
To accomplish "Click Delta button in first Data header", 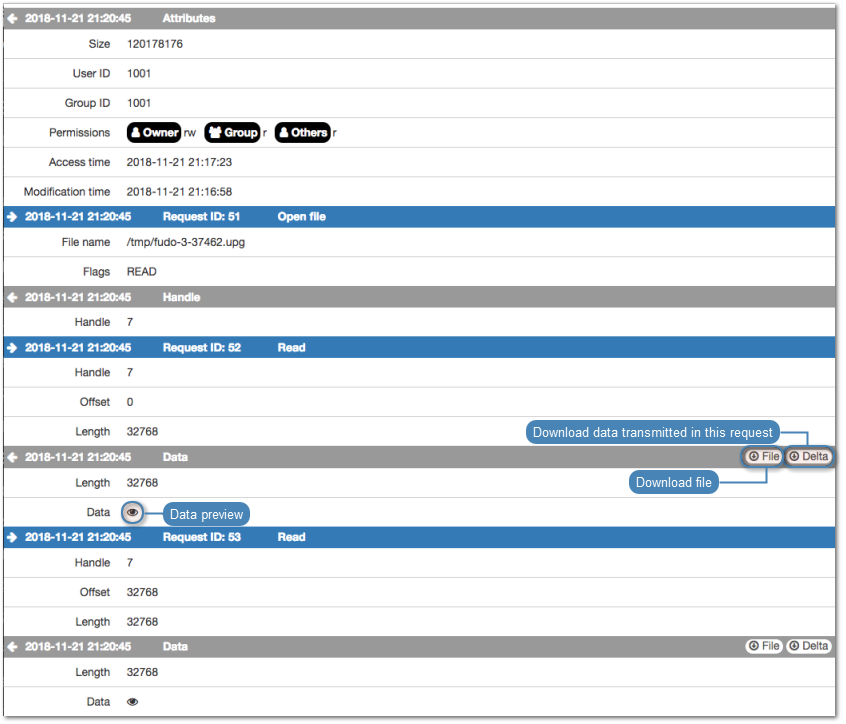I will tap(808, 456).
